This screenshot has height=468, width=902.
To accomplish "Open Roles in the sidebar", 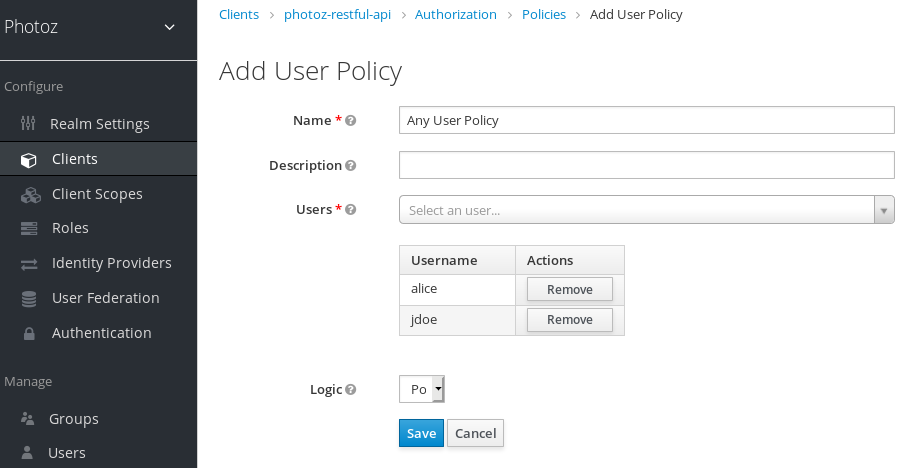I will (70, 228).
